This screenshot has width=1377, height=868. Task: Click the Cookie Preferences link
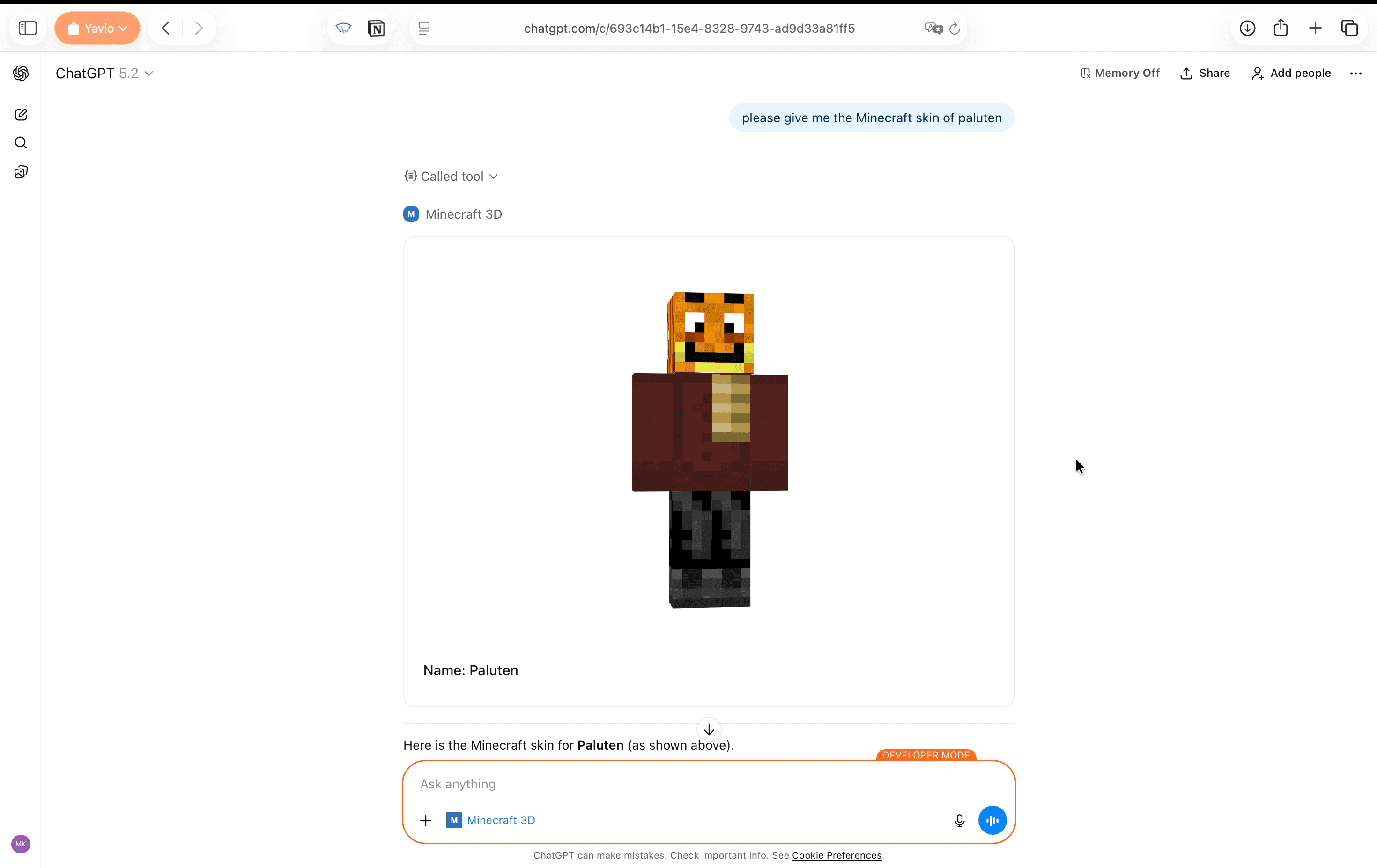pos(837,855)
